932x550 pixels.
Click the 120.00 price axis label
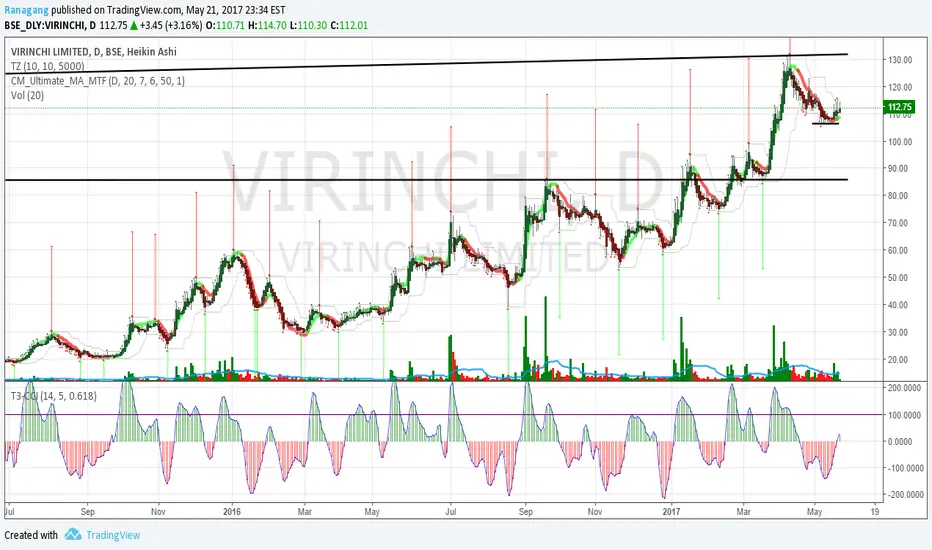pos(900,87)
